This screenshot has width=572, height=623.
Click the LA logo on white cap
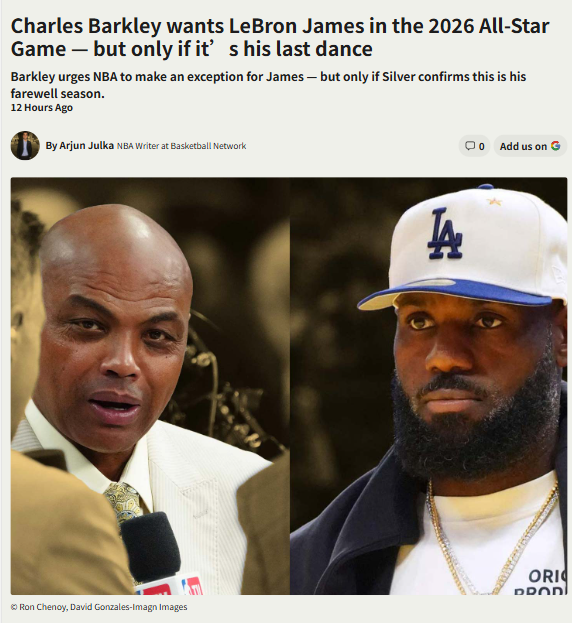(x=445, y=233)
